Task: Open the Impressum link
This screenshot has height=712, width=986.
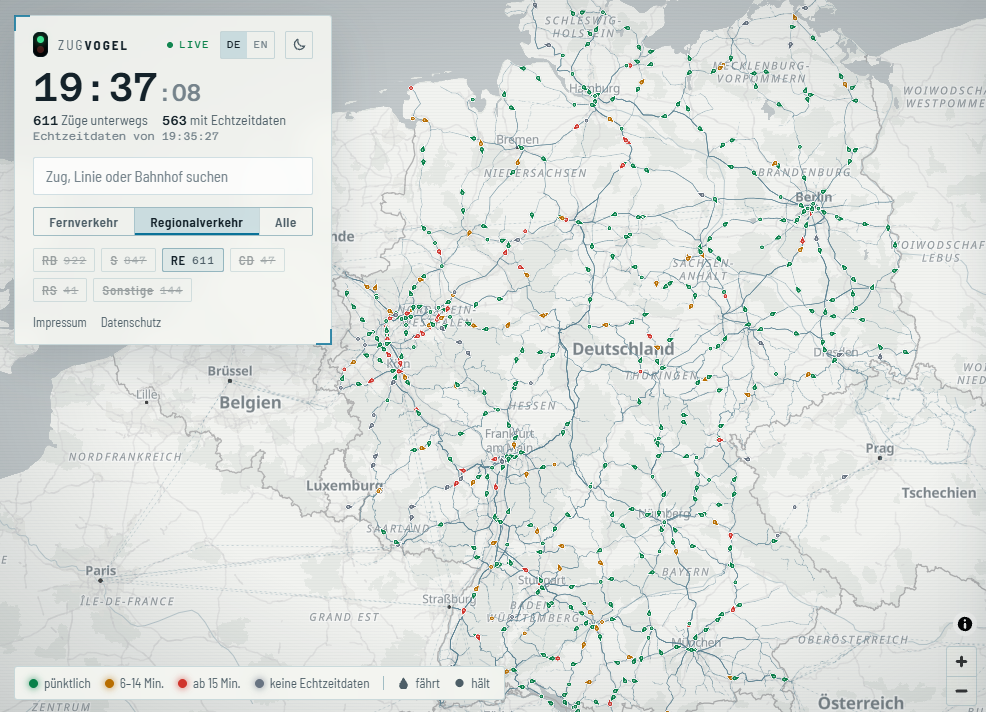Action: pos(60,322)
